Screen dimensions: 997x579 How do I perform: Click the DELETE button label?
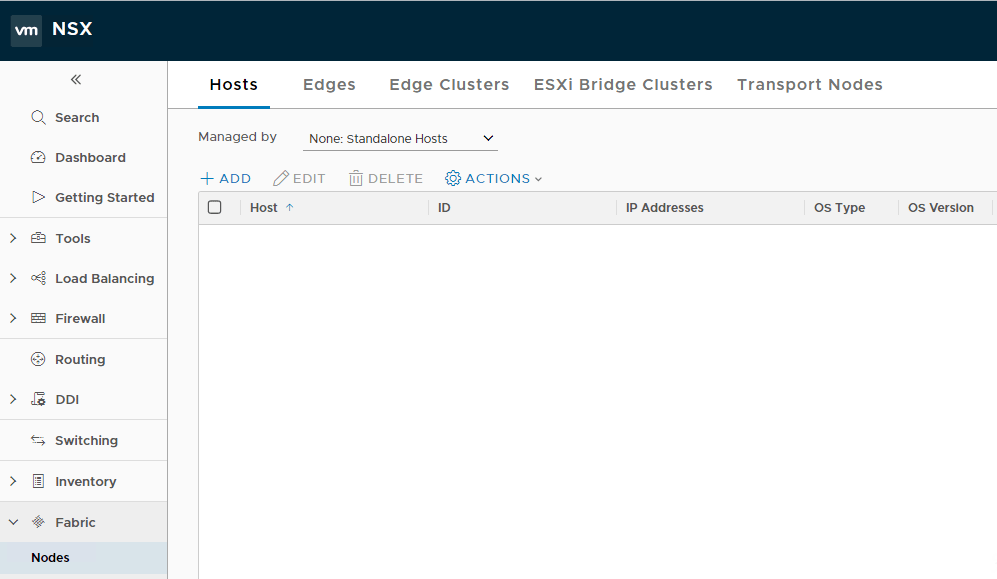pyautogui.click(x=395, y=179)
